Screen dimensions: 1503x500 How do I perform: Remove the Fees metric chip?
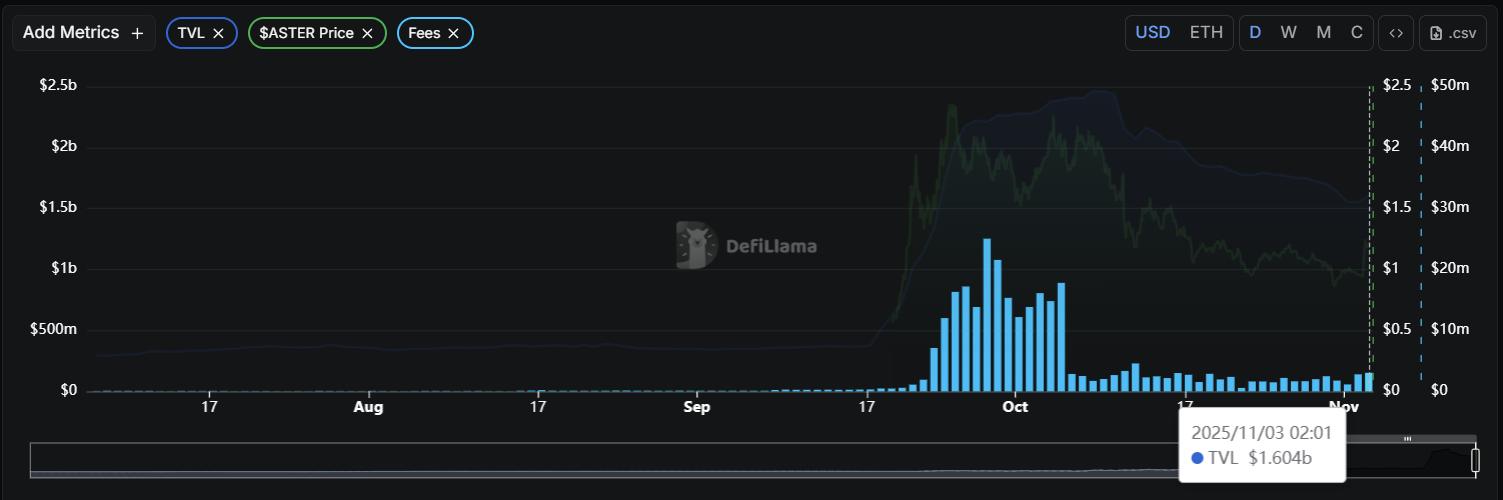tap(453, 33)
